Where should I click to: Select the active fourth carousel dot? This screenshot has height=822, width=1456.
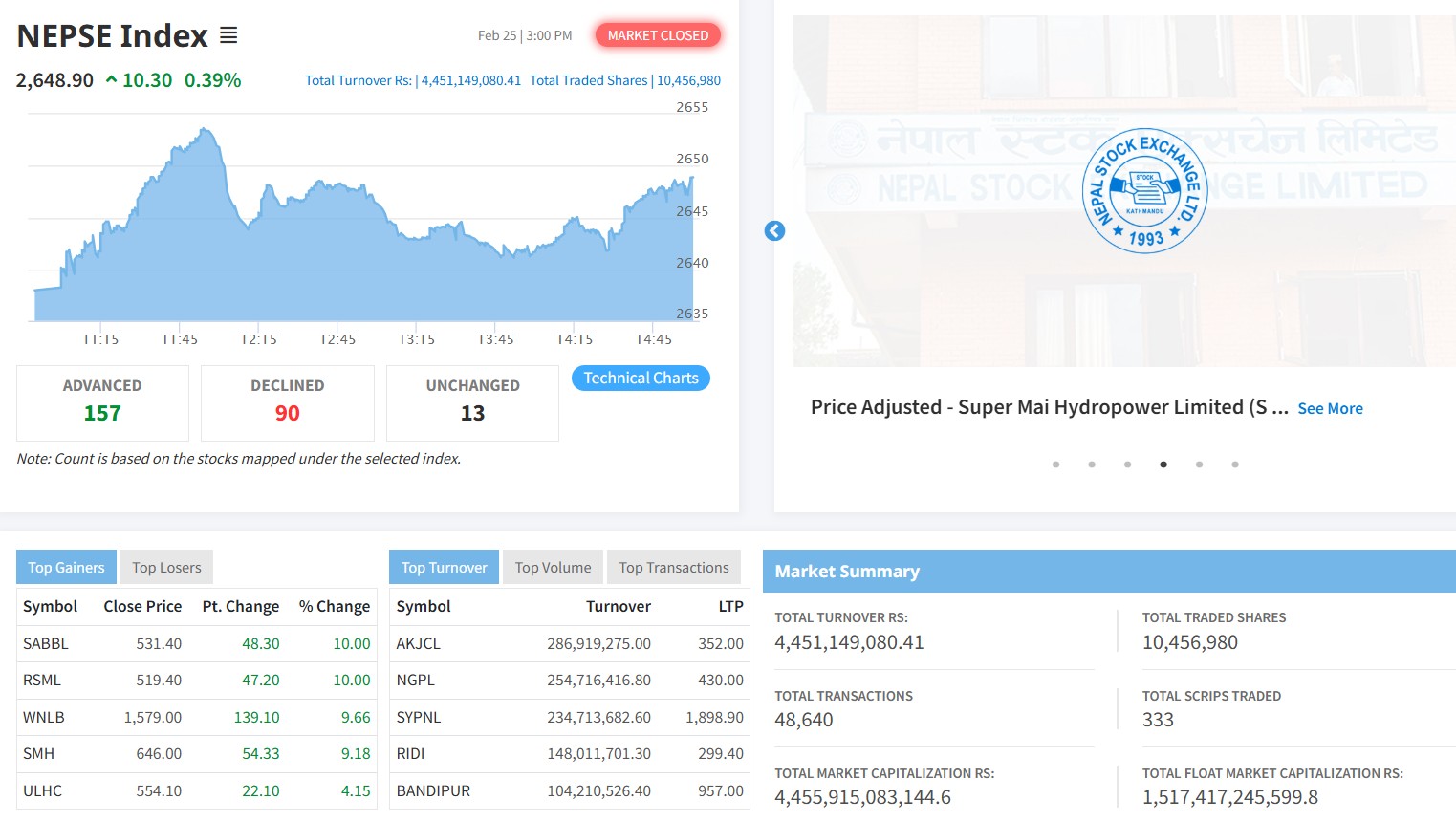tap(1163, 465)
